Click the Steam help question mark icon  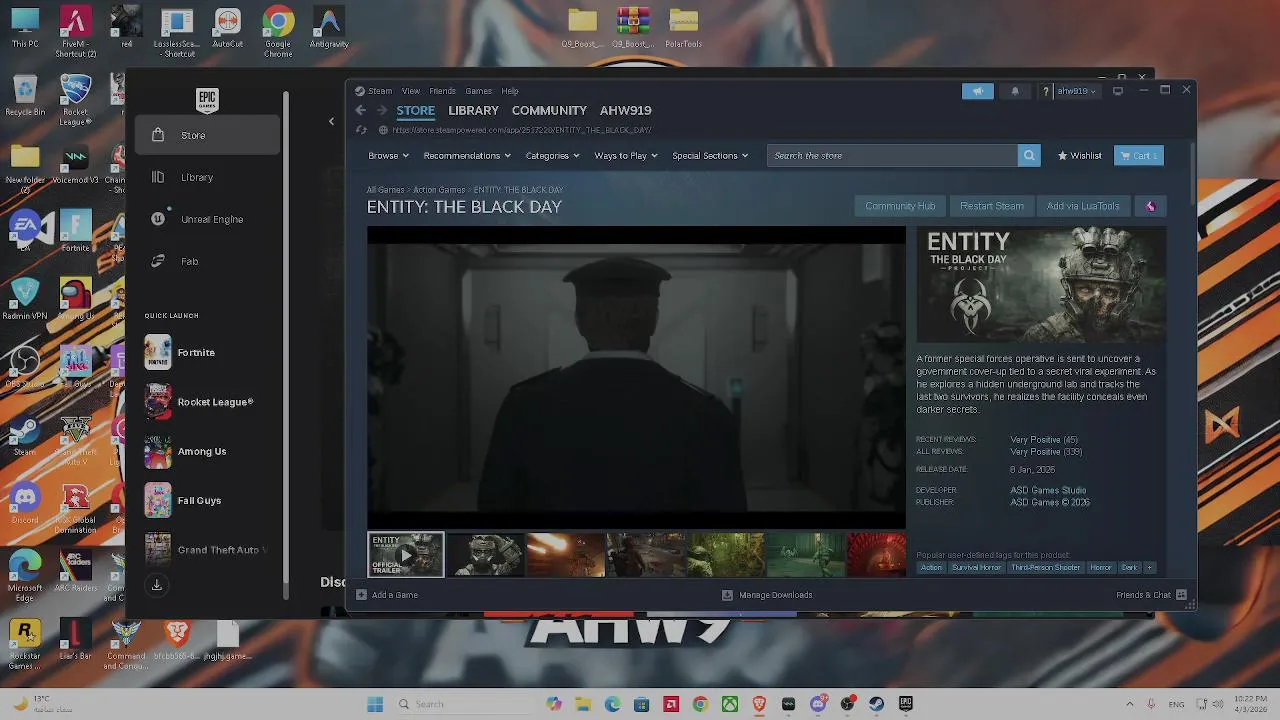click(1046, 91)
